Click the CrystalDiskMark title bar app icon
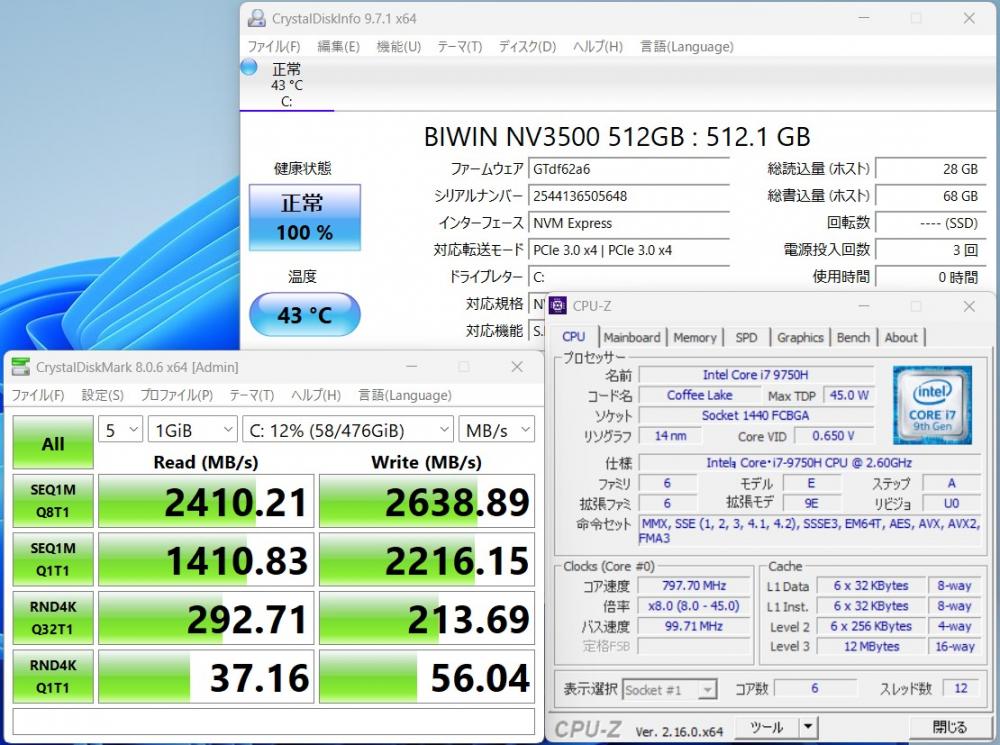The width and height of the screenshot is (1000, 745). [20, 367]
